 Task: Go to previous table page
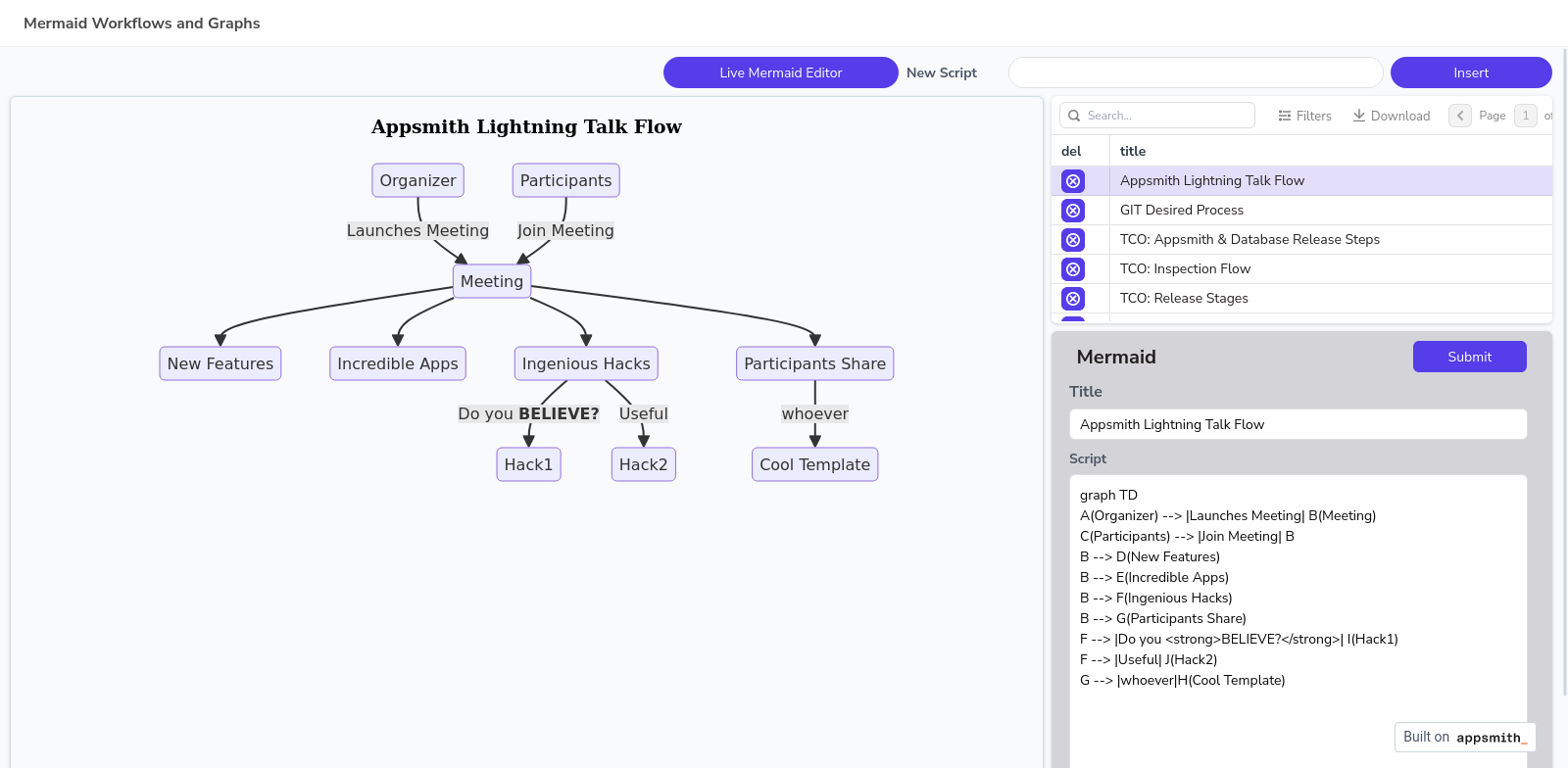tap(1459, 116)
